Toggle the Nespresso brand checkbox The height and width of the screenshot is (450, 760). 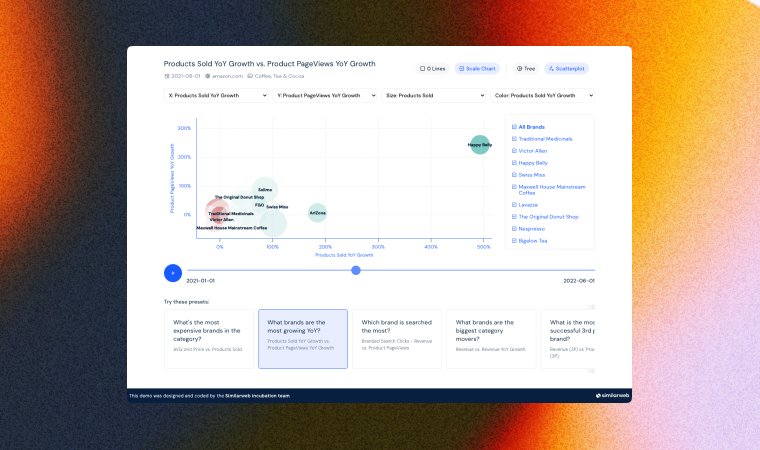coord(514,229)
